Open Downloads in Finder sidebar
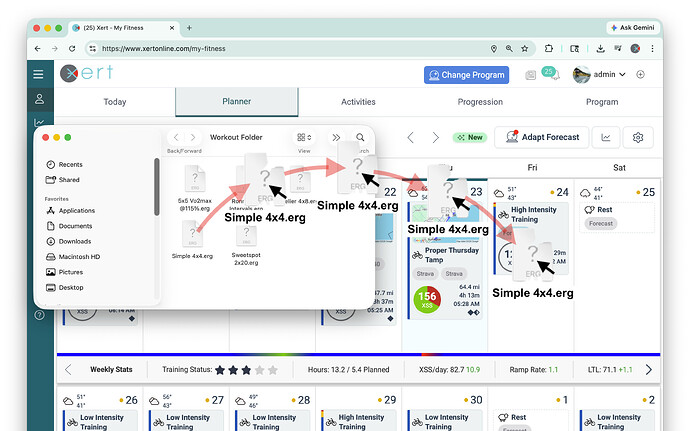This screenshot has height=431, width=690. (75, 241)
